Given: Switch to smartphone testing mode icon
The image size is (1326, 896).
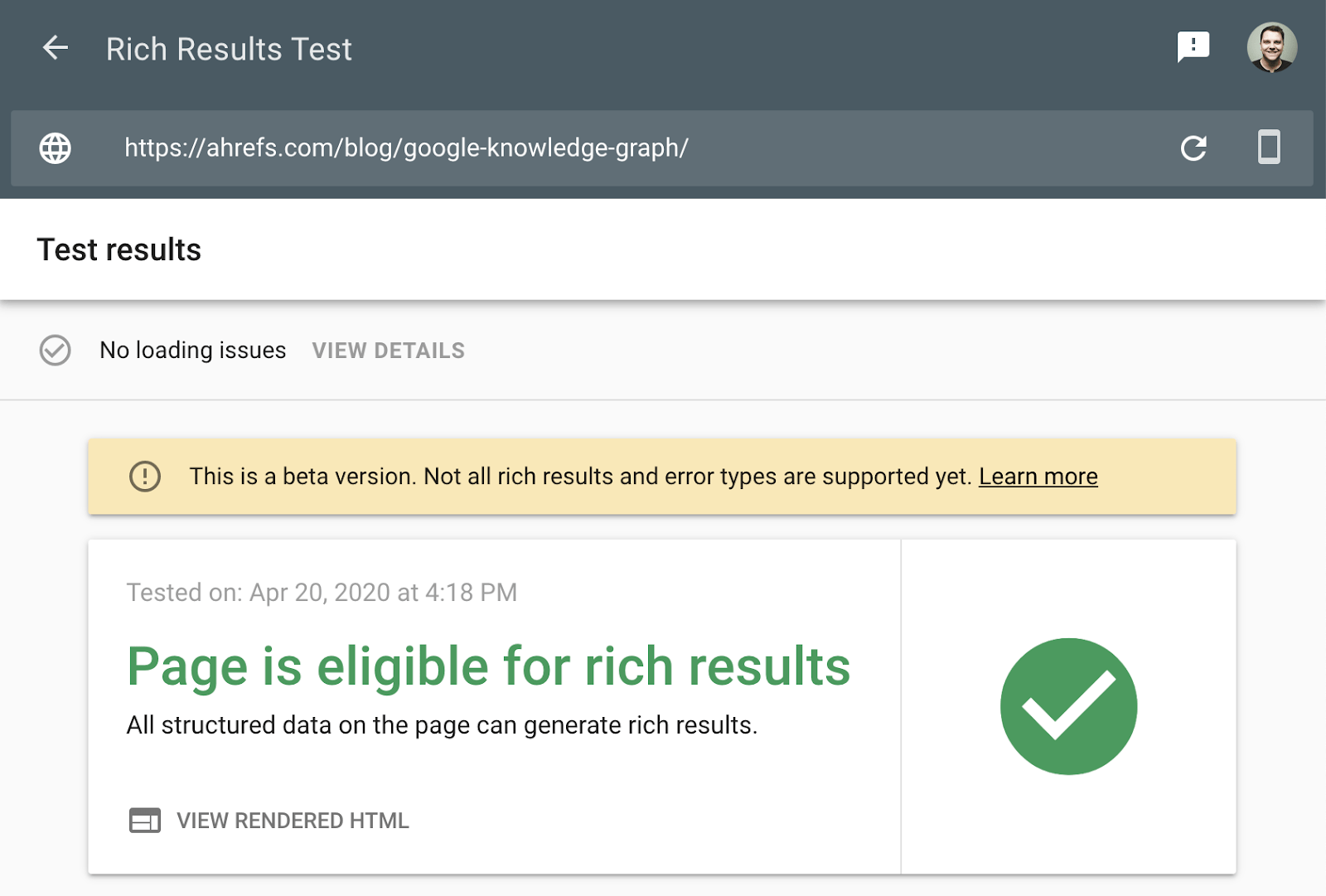Looking at the screenshot, I should pyautogui.click(x=1269, y=149).
